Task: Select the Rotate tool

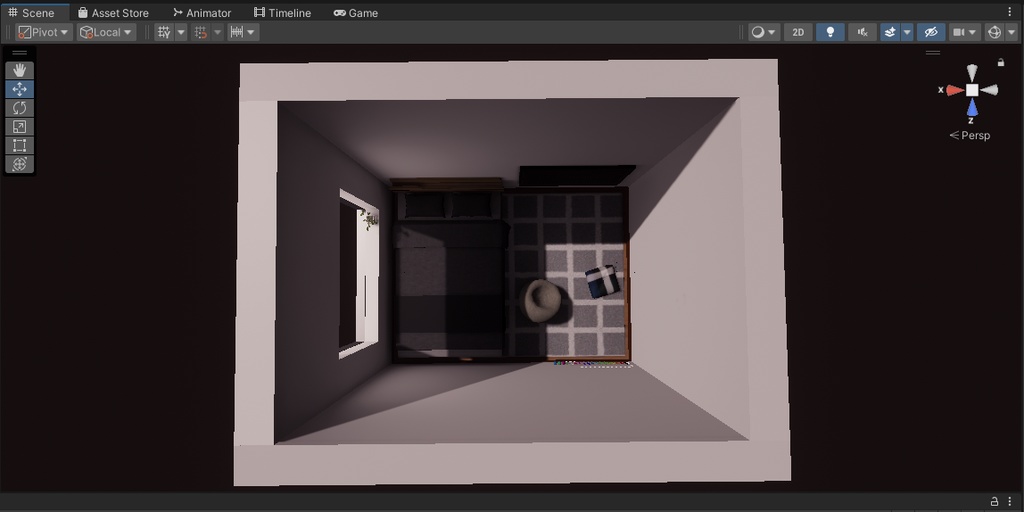Action: [x=20, y=108]
